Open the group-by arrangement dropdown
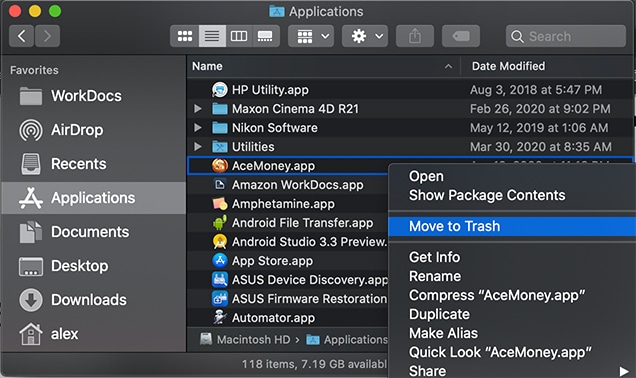Viewport: 636px width, 378px height. tap(311, 37)
